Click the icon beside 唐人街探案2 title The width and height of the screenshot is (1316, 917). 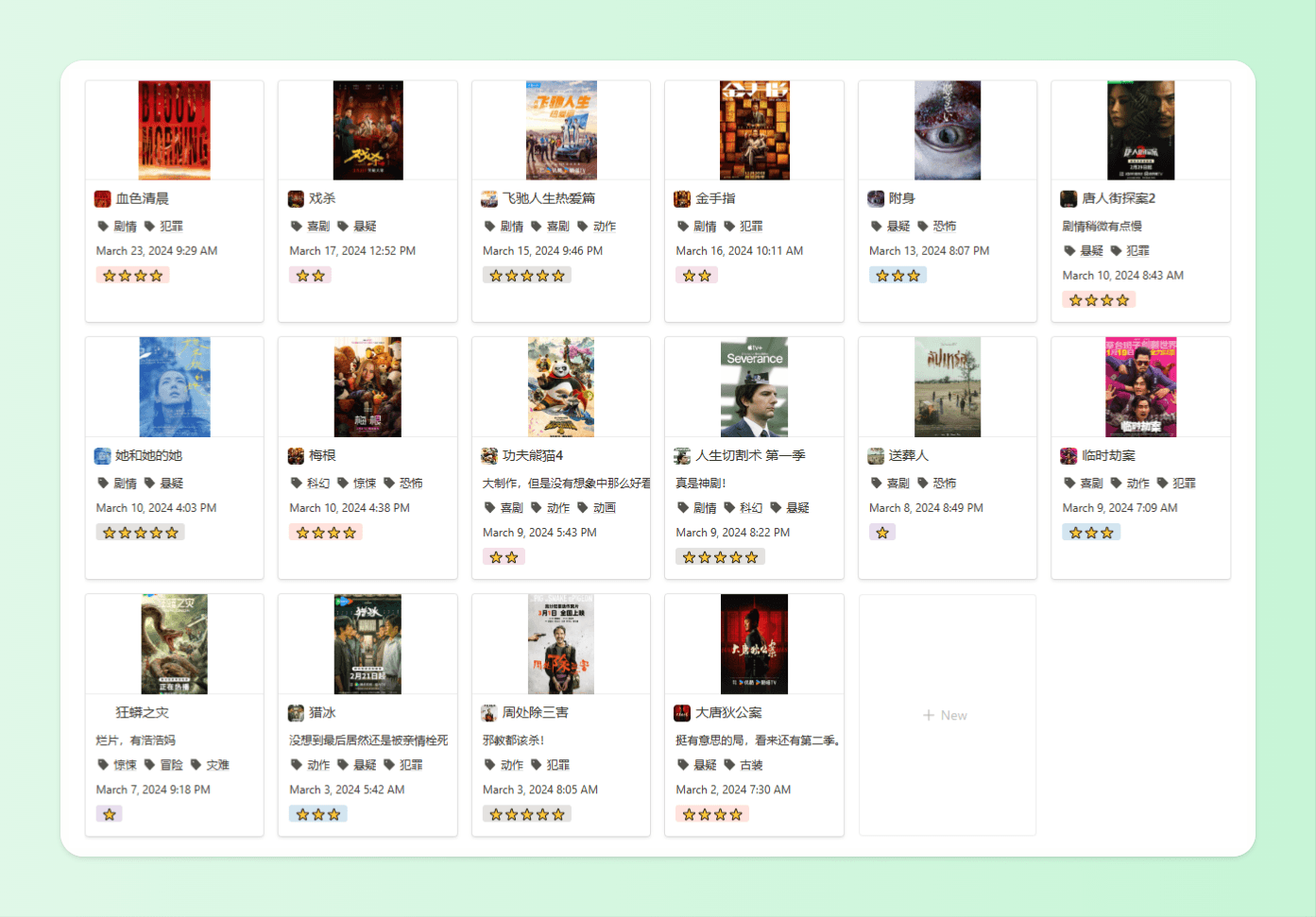tap(1068, 198)
